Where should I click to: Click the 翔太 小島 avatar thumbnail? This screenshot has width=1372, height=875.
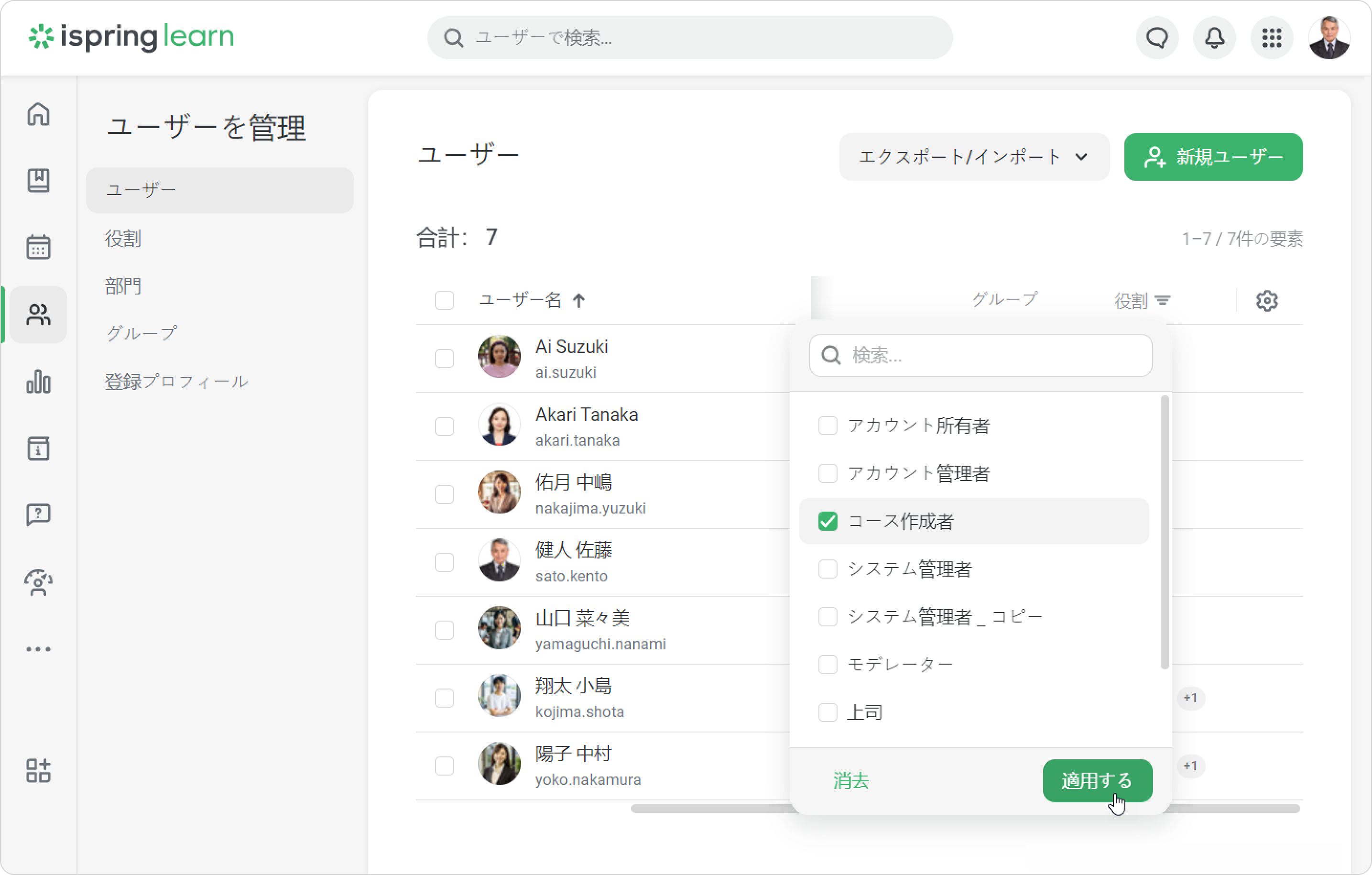coord(499,697)
